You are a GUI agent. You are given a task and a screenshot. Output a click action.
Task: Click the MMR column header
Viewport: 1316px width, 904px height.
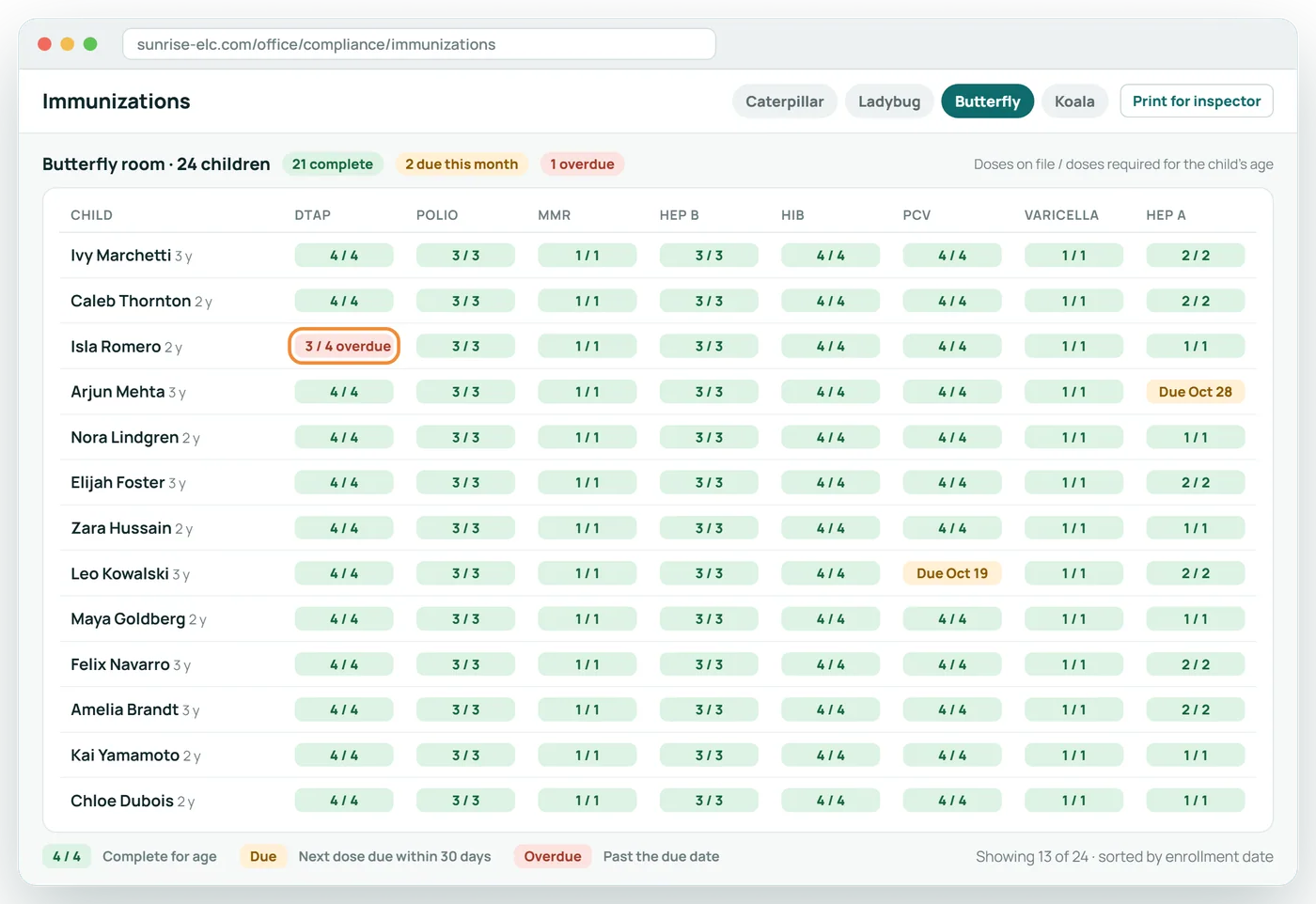[554, 215]
